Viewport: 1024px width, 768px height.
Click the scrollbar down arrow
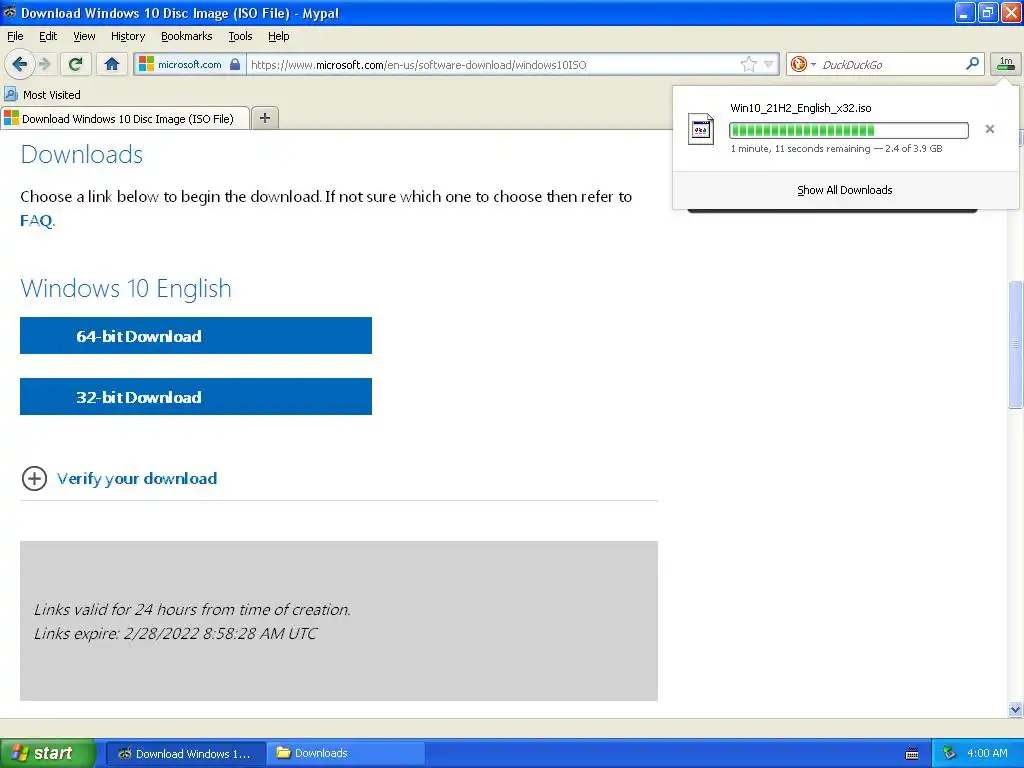[1015, 709]
